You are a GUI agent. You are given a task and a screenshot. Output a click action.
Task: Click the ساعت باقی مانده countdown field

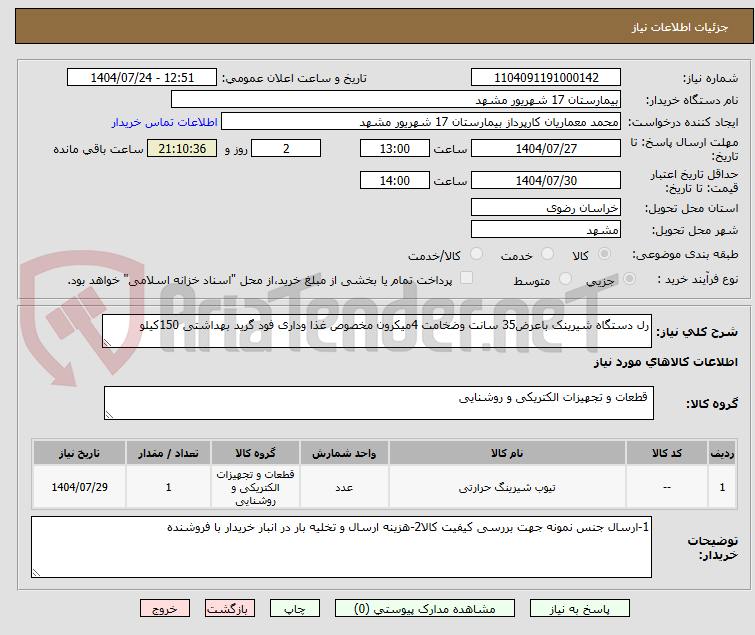(182, 148)
